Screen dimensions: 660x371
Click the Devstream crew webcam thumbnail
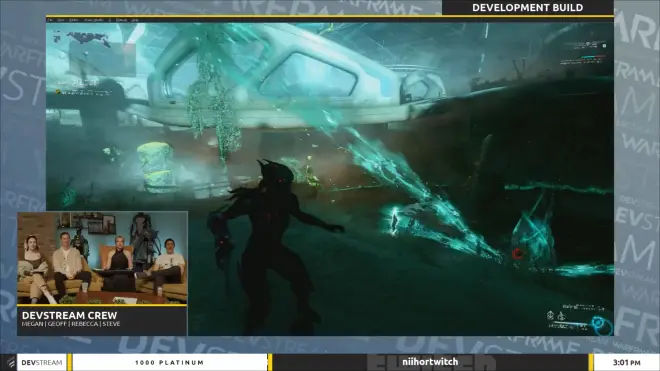102,258
